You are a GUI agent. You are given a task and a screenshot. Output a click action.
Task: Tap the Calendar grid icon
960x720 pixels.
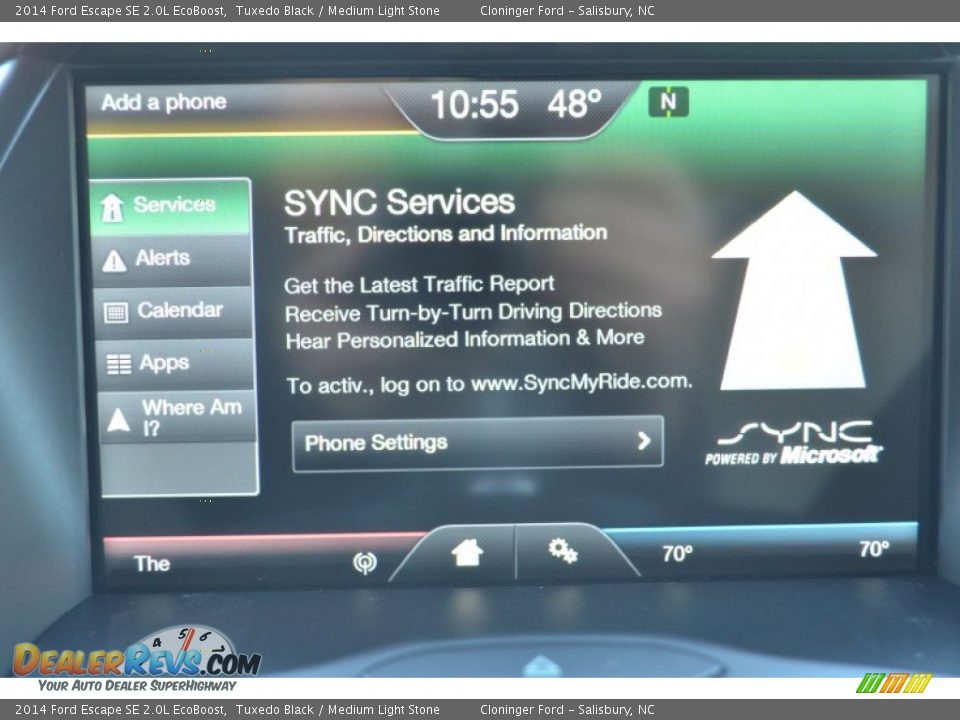(116, 312)
